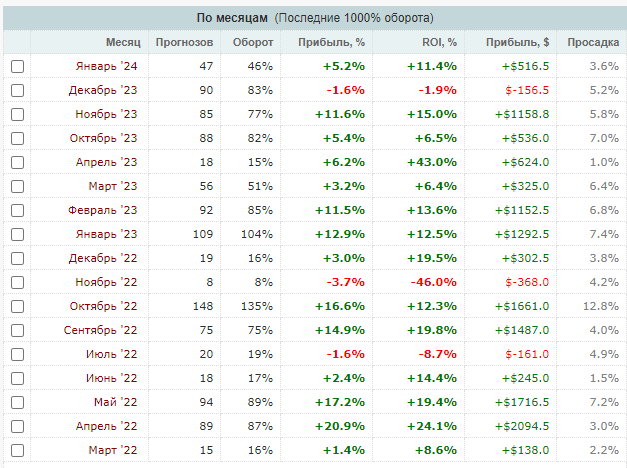Viewport: 627px width, 468px height.
Task: Click the Прогнозов column header
Action: click(185, 42)
